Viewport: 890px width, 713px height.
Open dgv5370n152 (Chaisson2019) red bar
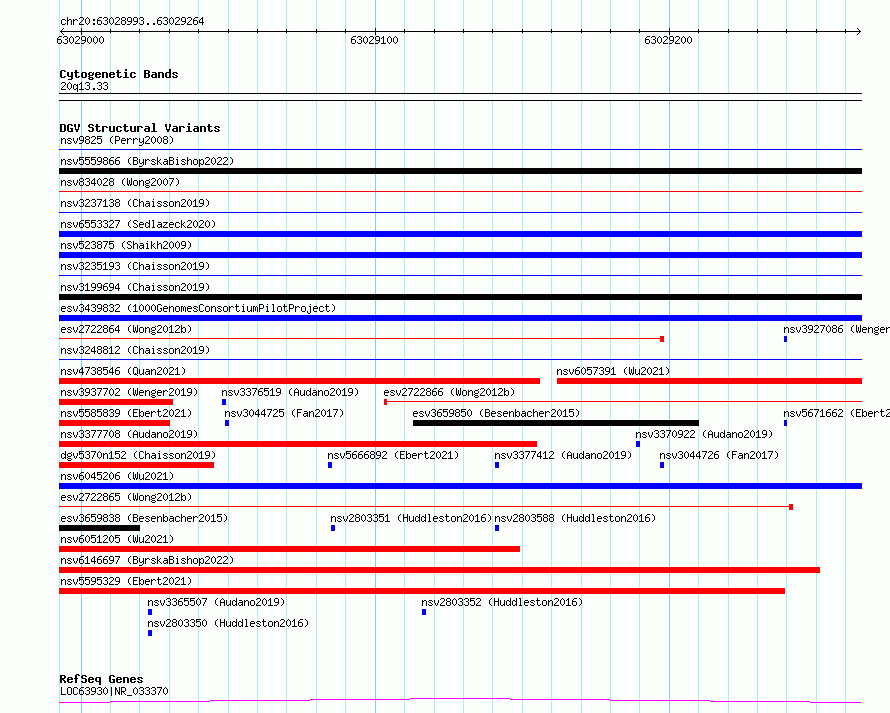point(136,465)
